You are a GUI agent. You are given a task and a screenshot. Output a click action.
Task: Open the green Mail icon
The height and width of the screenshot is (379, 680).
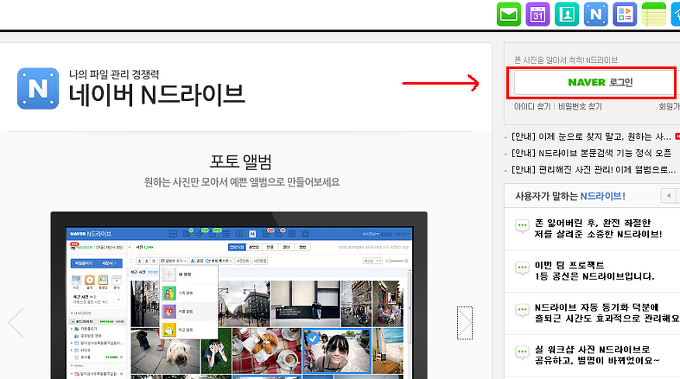(509, 14)
